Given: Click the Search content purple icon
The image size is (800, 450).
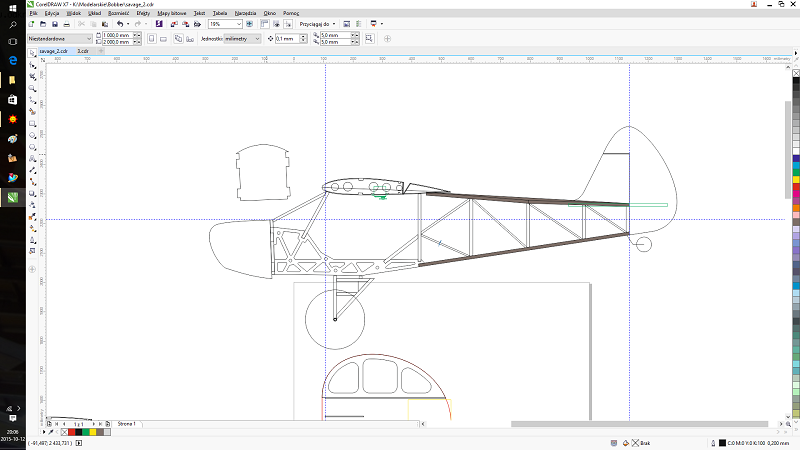Looking at the screenshot, I should tap(159, 24).
